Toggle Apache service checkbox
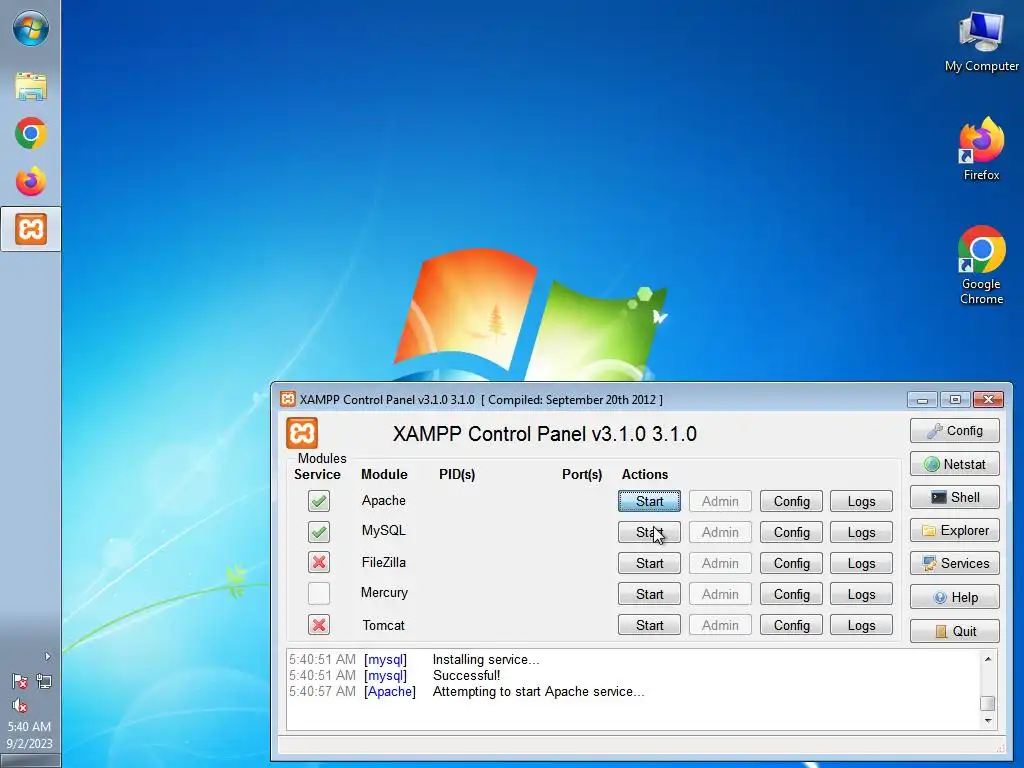Screen dimensions: 1024x768 319,501
